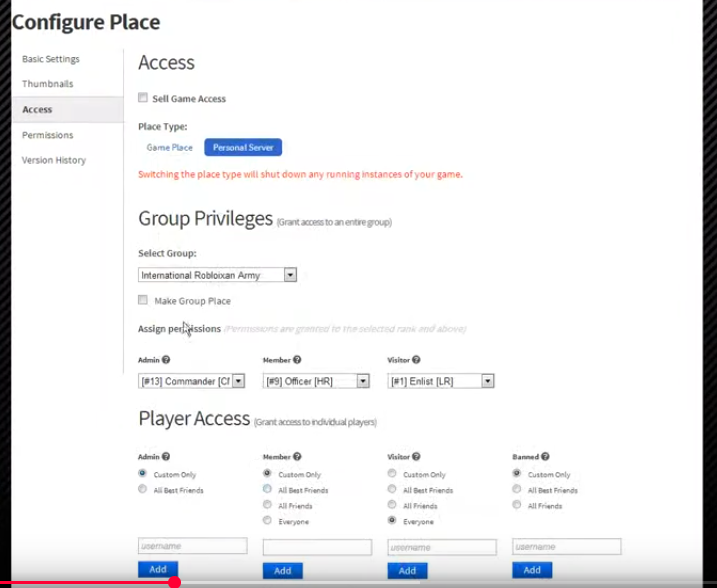Viewport: 717px width, 588px height.
Task: Select All Friends radio under Banned column
Action: (x=517, y=506)
